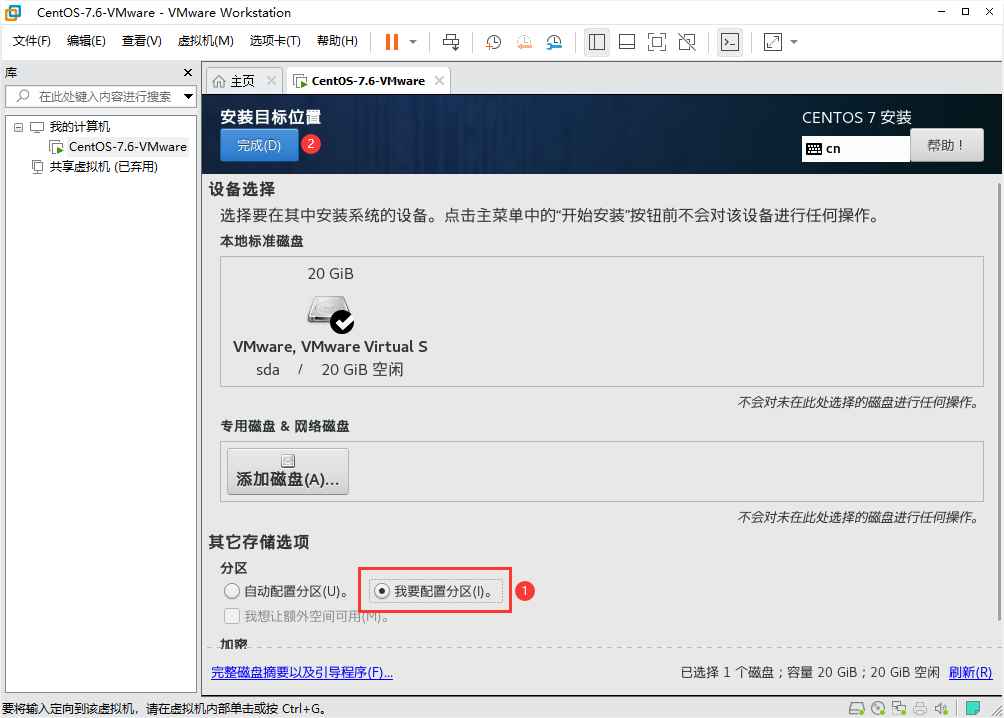Close the 主页 tab
The image size is (1004, 718).
click(x=271, y=81)
